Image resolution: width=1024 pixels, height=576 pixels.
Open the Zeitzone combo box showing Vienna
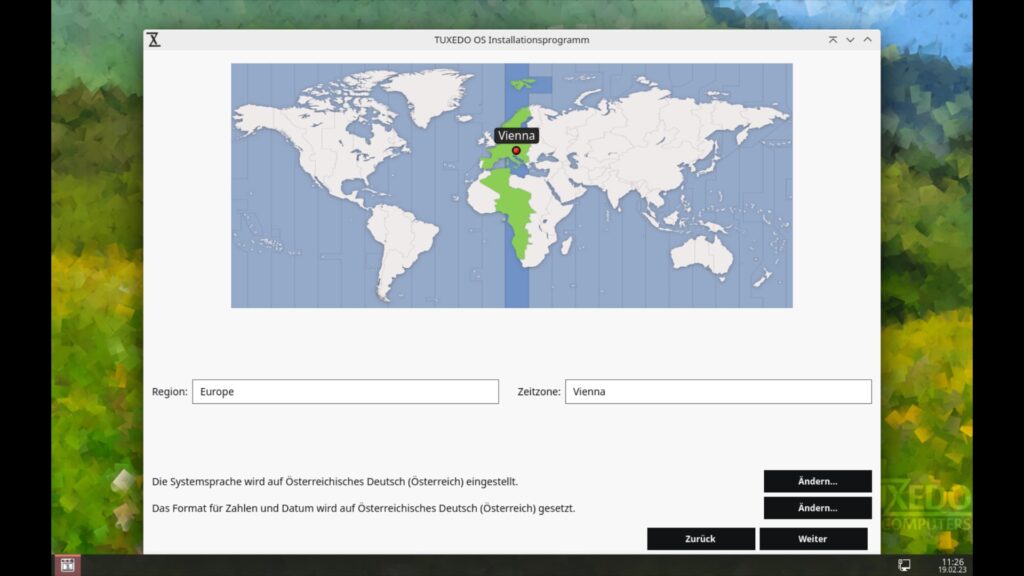coord(718,392)
